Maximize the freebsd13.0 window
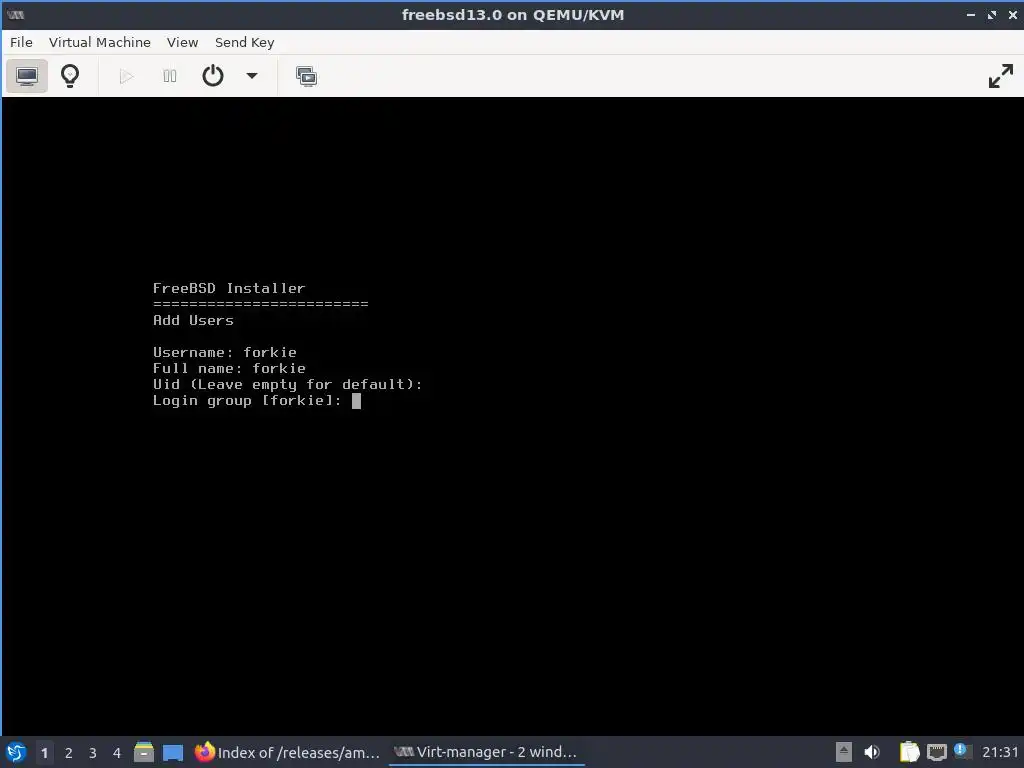 pos(992,14)
